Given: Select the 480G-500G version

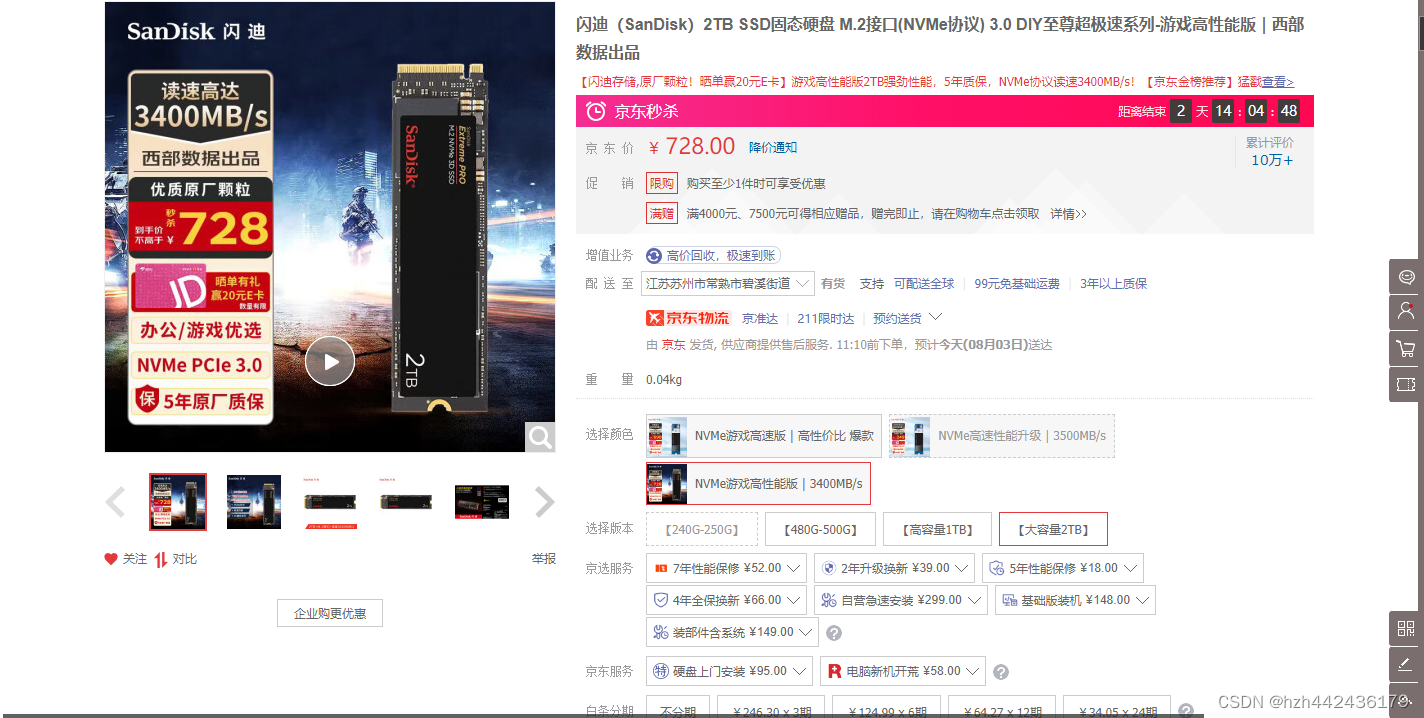Looking at the screenshot, I should coord(820,530).
